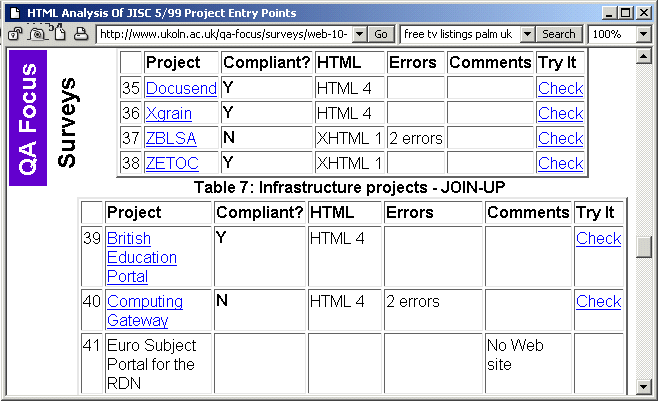
Task: Click the 'N' compliant value in ZBLSA row
Action: point(229,137)
